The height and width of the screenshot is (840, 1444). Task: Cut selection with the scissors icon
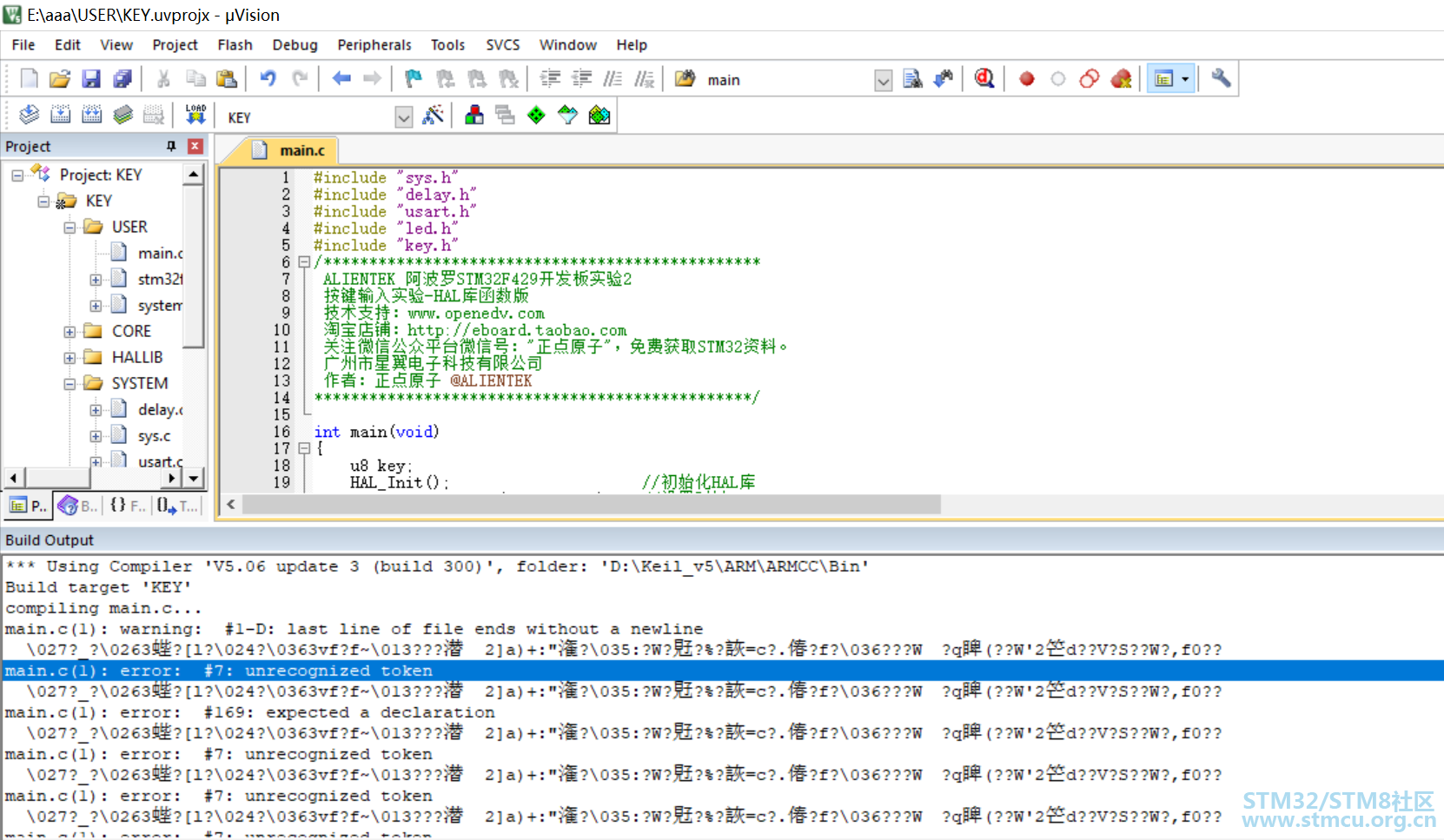tap(163, 79)
